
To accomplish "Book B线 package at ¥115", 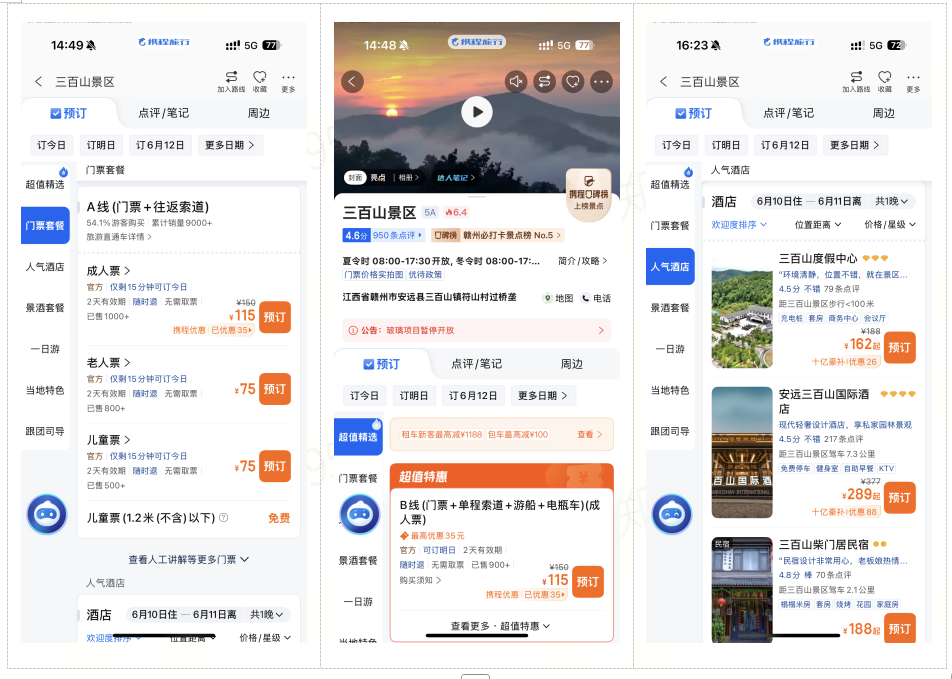I will (x=588, y=582).
